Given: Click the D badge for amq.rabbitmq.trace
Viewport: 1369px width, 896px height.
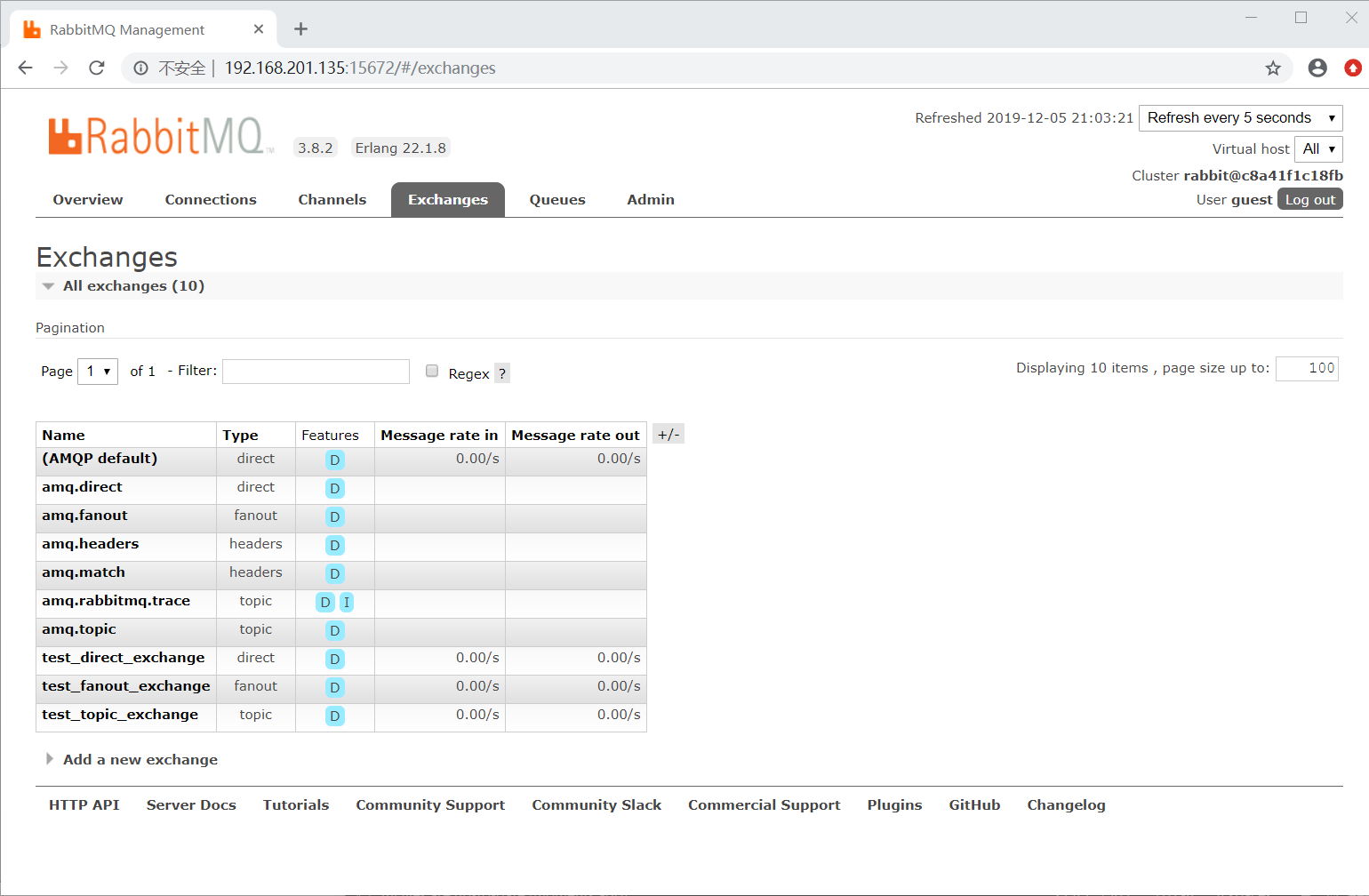Looking at the screenshot, I should tap(325, 602).
